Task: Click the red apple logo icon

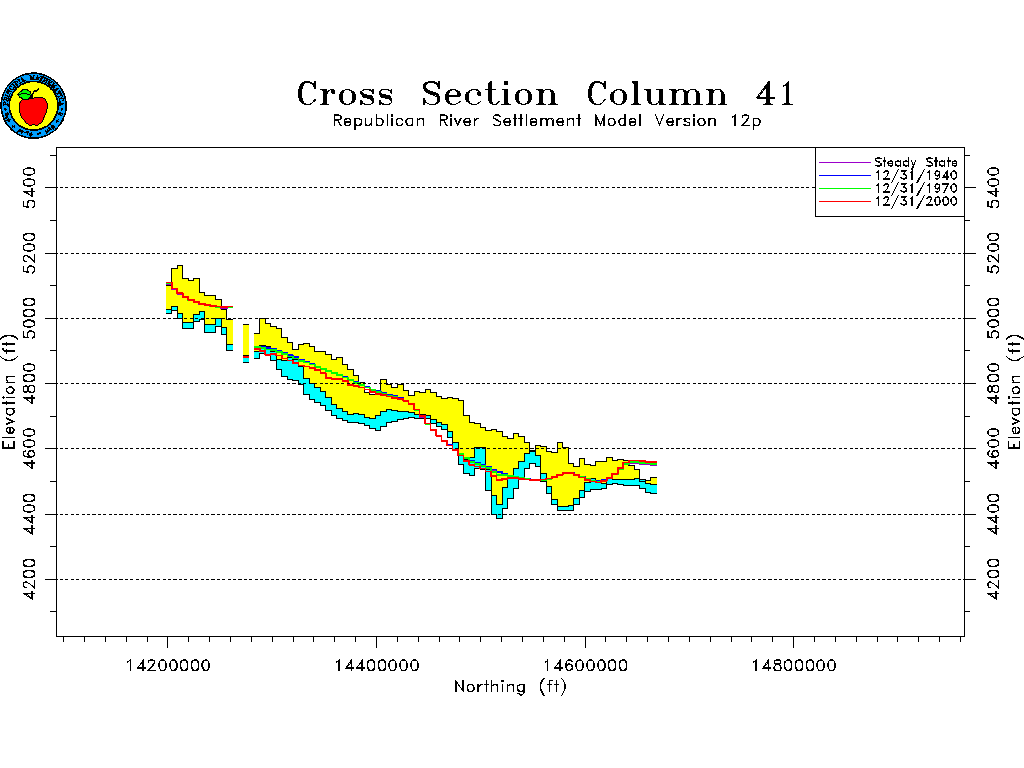Action: pos(34,105)
